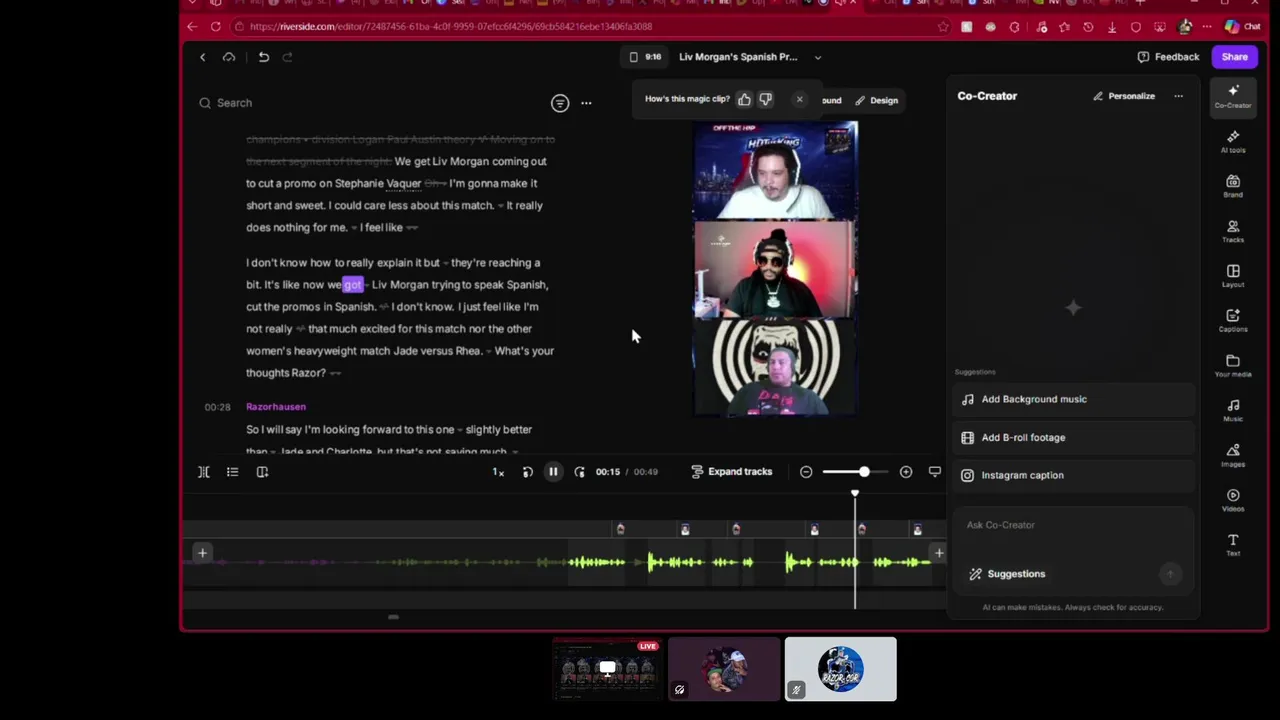Open the Images panel
Screen dimensions: 1280x720
[x=1233, y=455]
